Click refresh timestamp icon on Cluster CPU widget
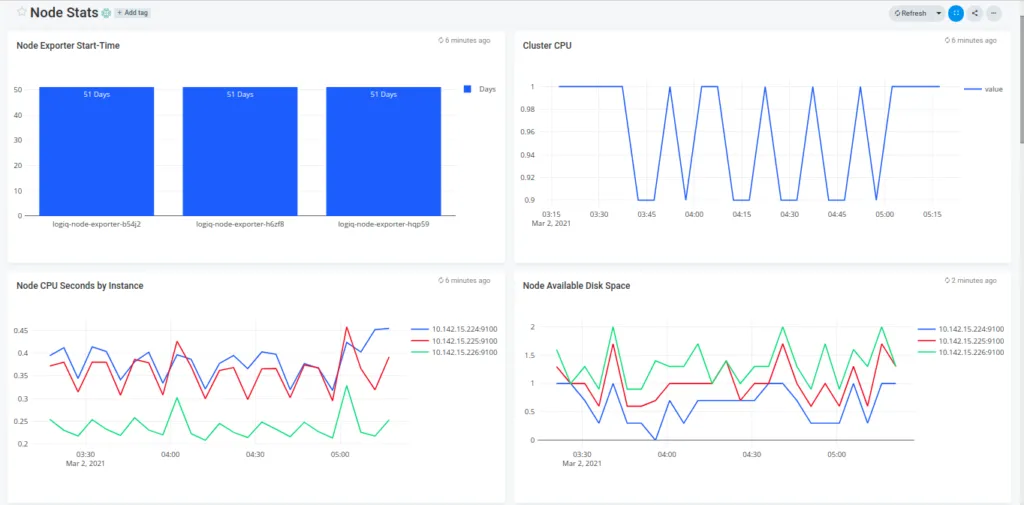1024x505 pixels. click(947, 41)
